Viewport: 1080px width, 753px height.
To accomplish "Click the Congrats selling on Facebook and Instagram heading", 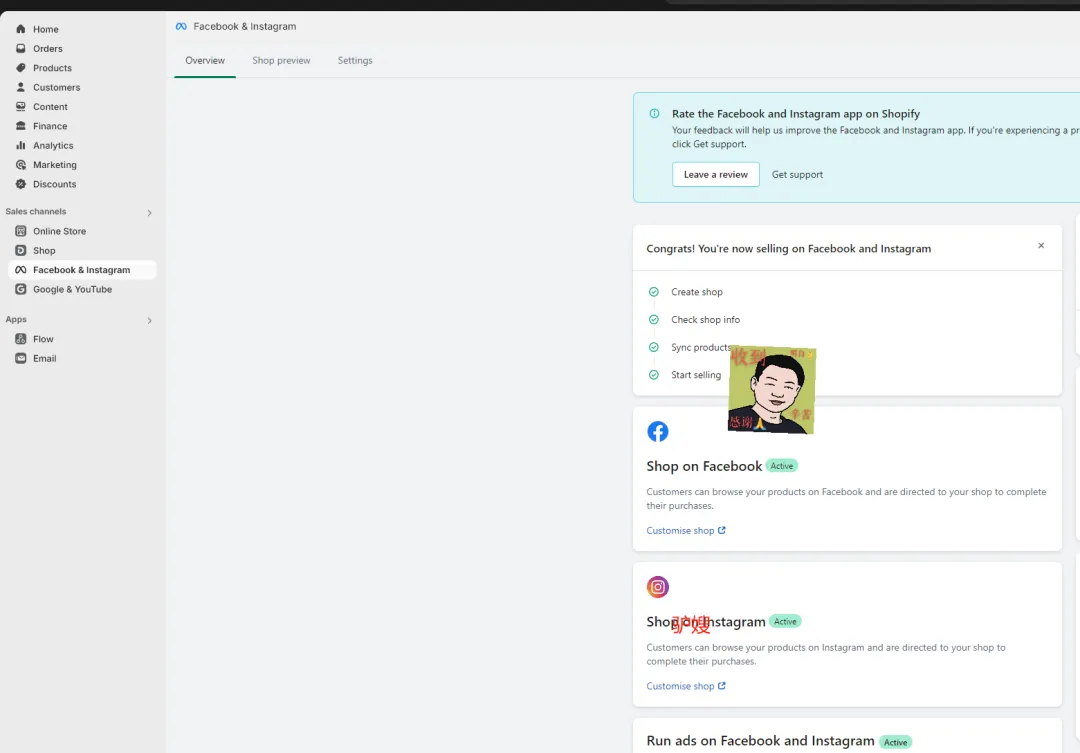I will click(789, 249).
